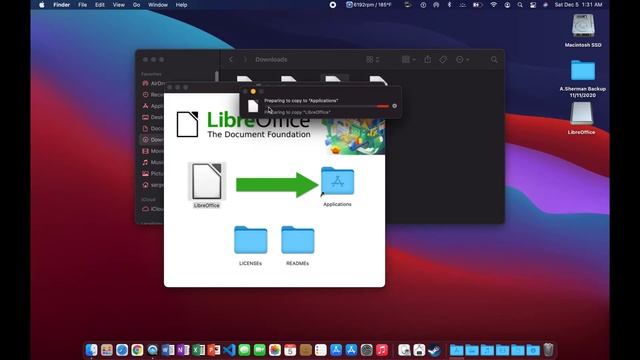Go back in the Downloads Finder window
640x360 pixels.
[231, 60]
